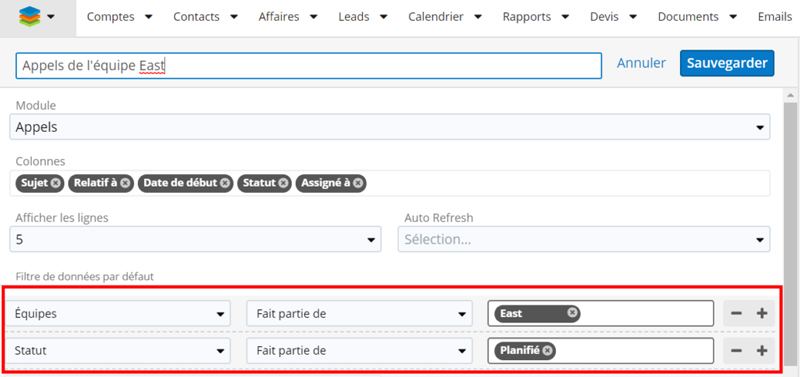Remove the East team filter value
Viewport: 800px width, 377px height.
pyautogui.click(x=572, y=313)
